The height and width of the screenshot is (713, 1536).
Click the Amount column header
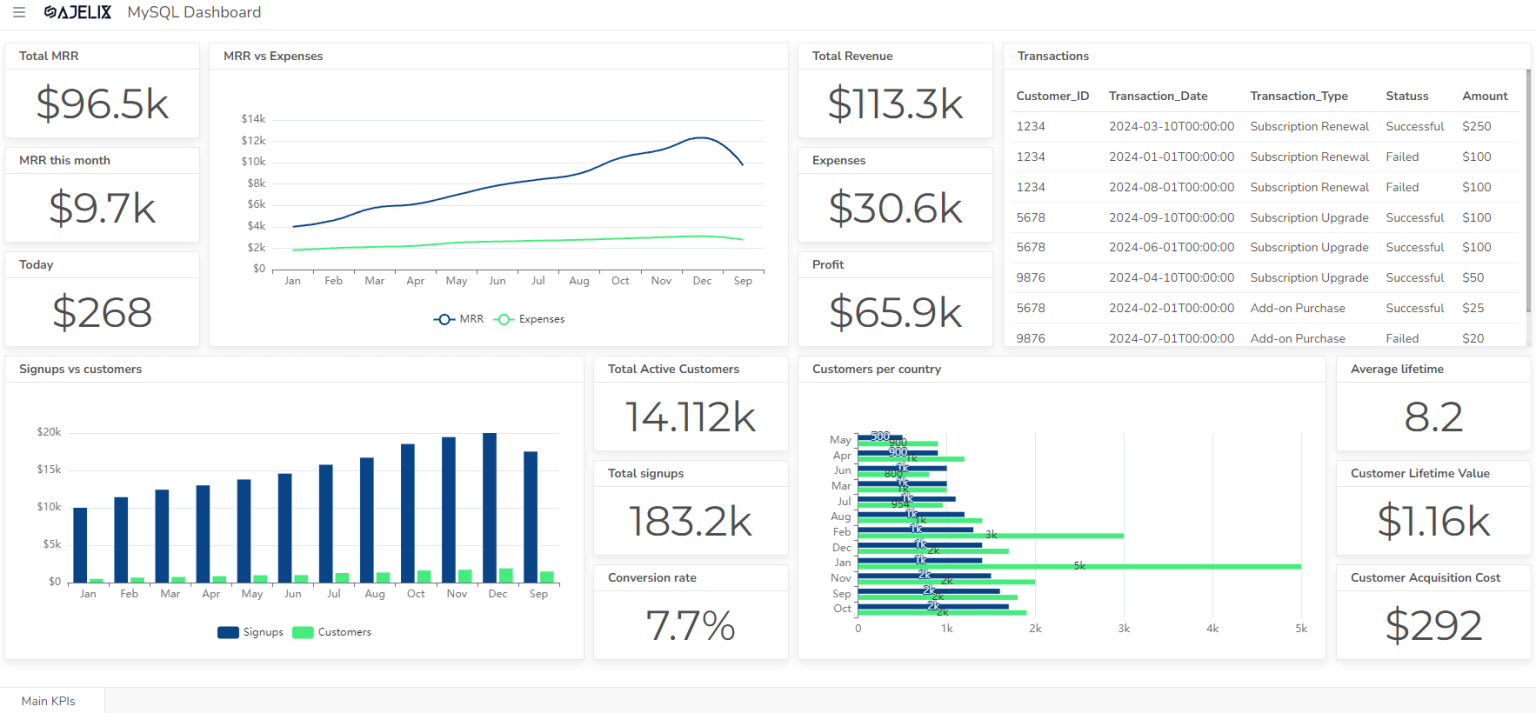1484,96
